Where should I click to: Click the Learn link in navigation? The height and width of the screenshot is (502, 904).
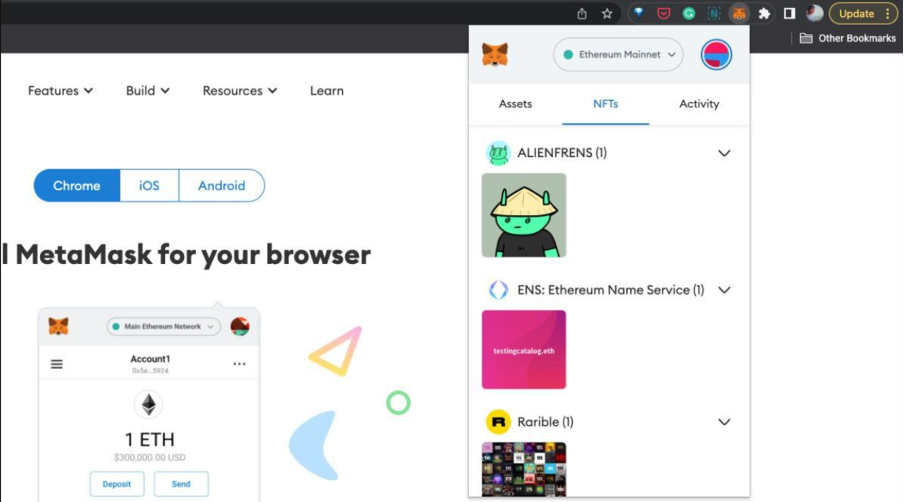[x=327, y=90]
